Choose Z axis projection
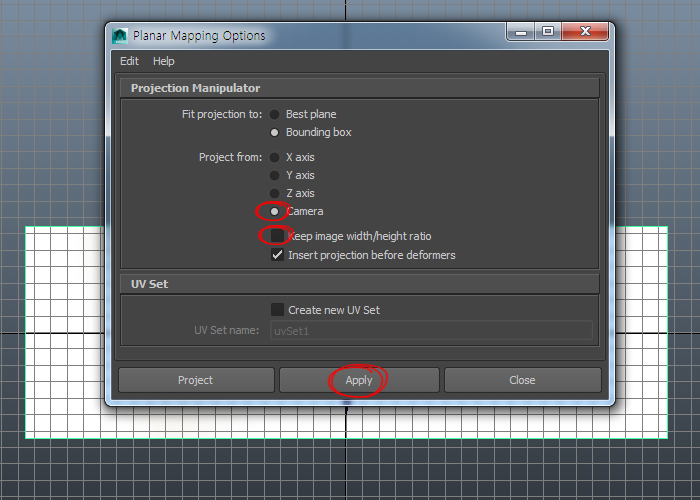 click(x=275, y=193)
